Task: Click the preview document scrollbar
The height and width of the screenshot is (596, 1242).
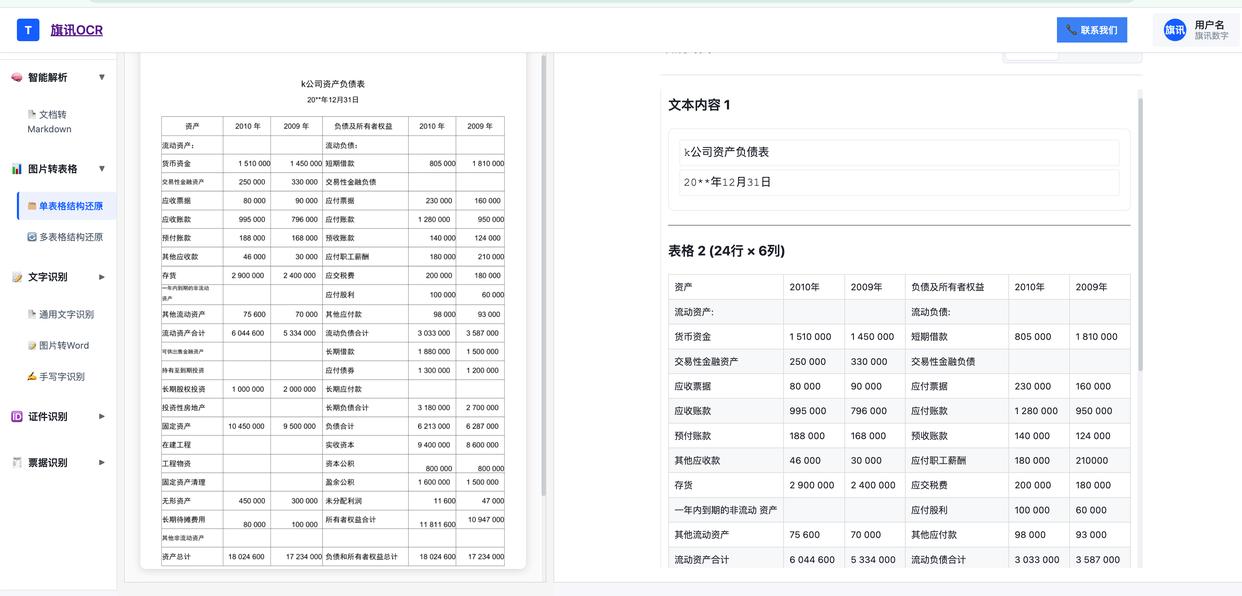Action: tap(543, 275)
